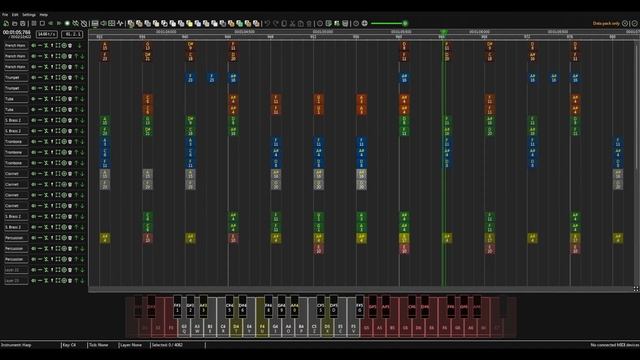The width and height of the screenshot is (640, 360).
Task: Lock the Layer 23 row
Action: point(46,280)
